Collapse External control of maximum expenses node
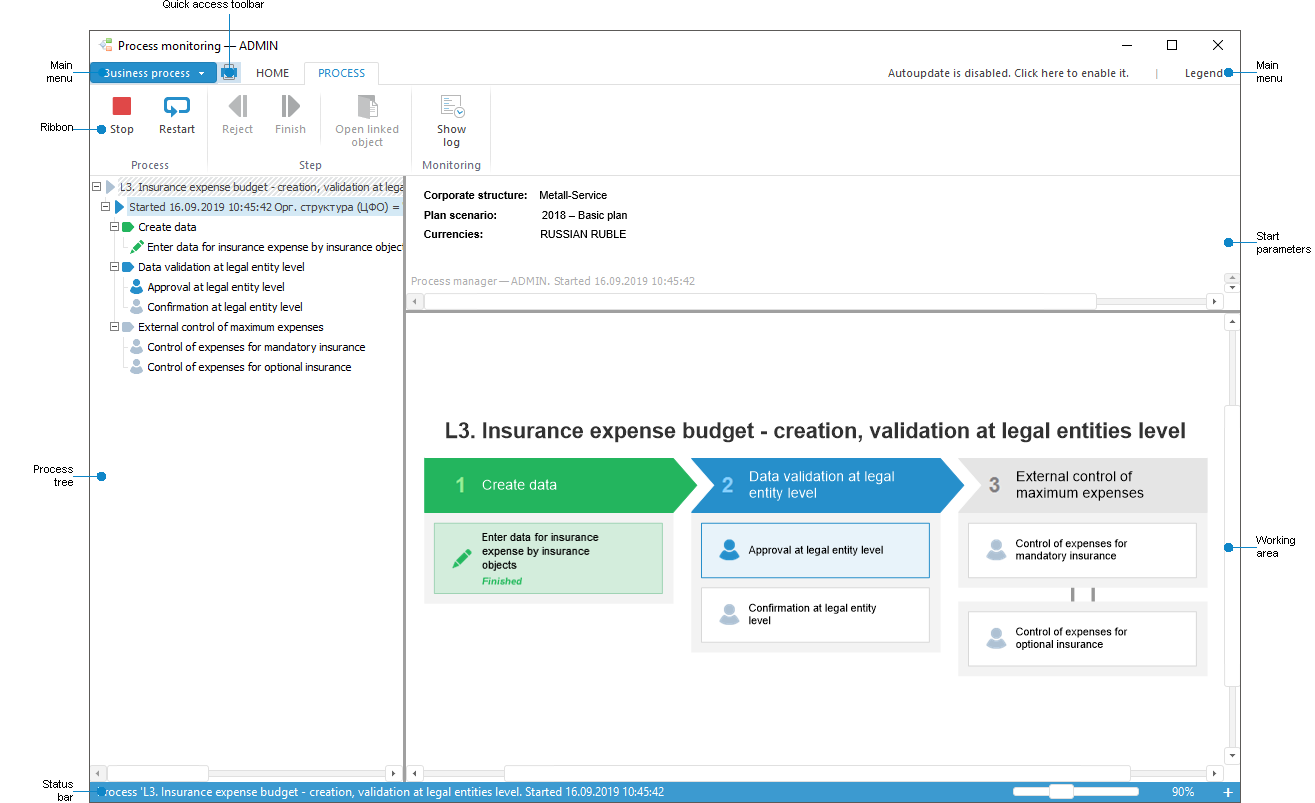Viewport: 1315px width, 803px height. tap(115, 327)
